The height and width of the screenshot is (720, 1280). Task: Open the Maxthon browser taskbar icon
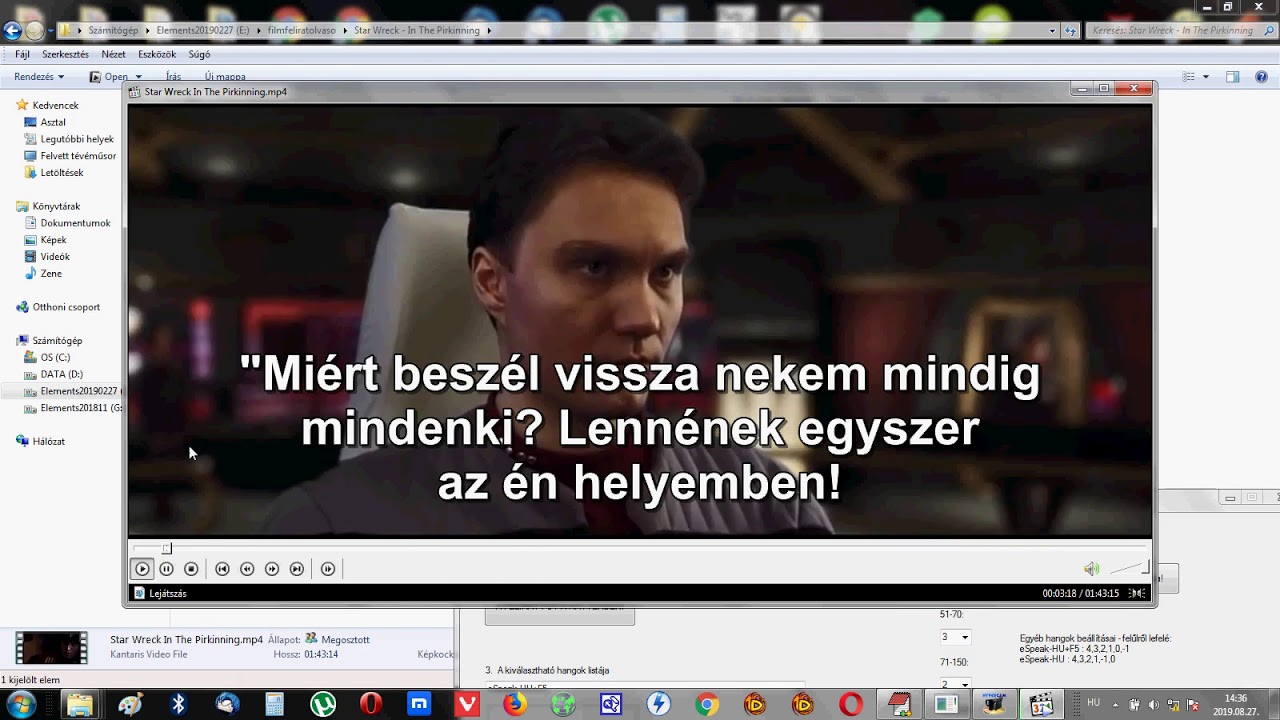[x=419, y=704]
